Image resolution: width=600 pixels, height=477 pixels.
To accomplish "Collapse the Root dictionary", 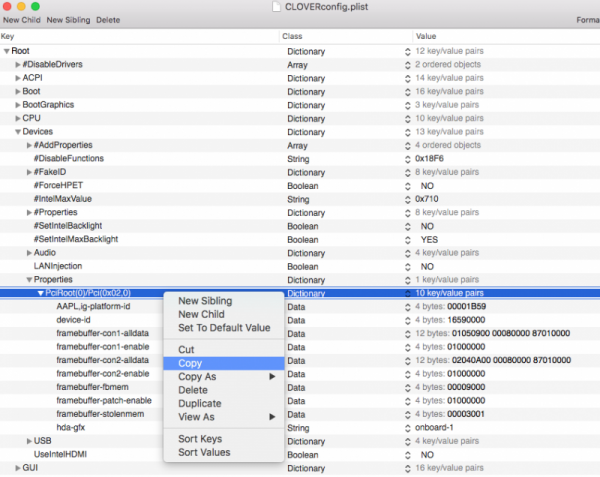I will [7, 51].
